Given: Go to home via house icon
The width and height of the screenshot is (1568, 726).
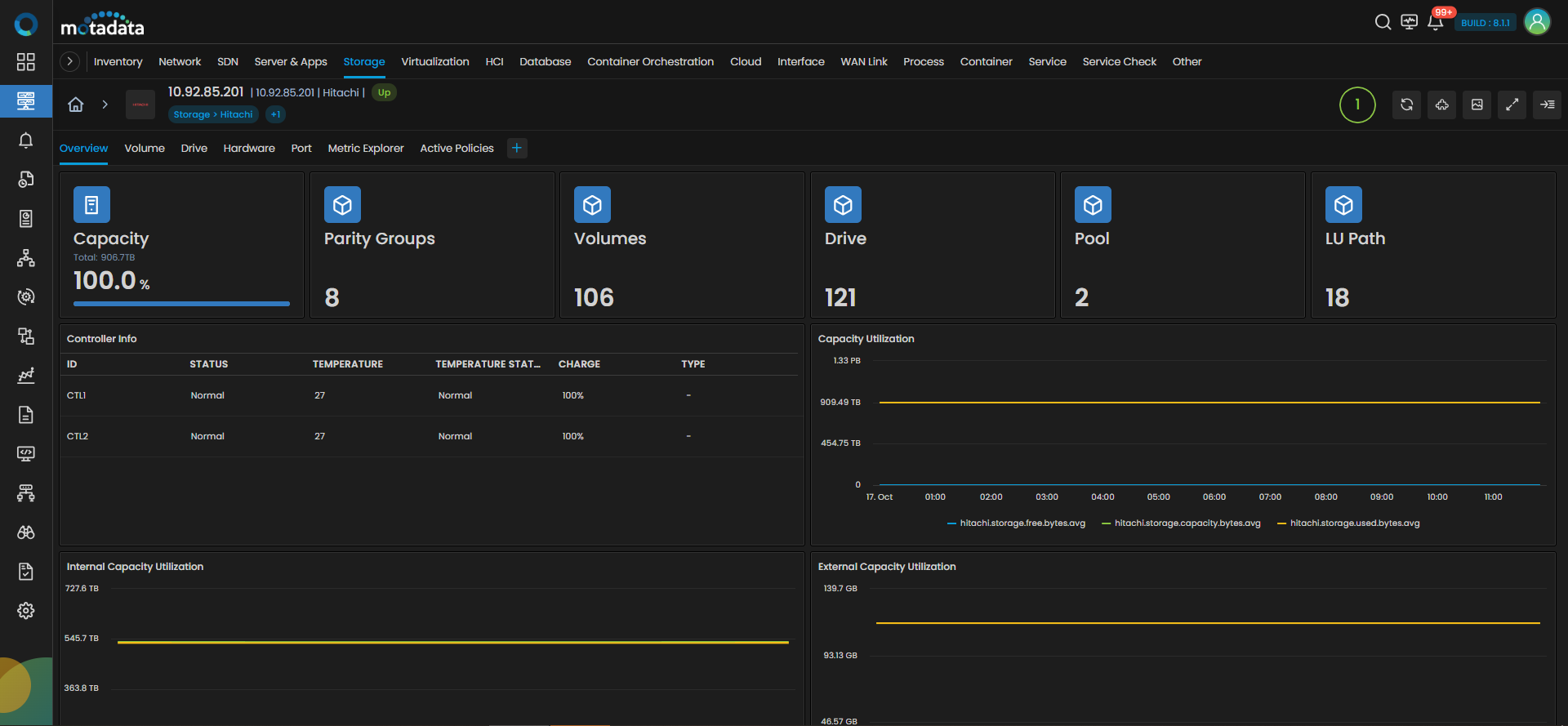Looking at the screenshot, I should (76, 105).
